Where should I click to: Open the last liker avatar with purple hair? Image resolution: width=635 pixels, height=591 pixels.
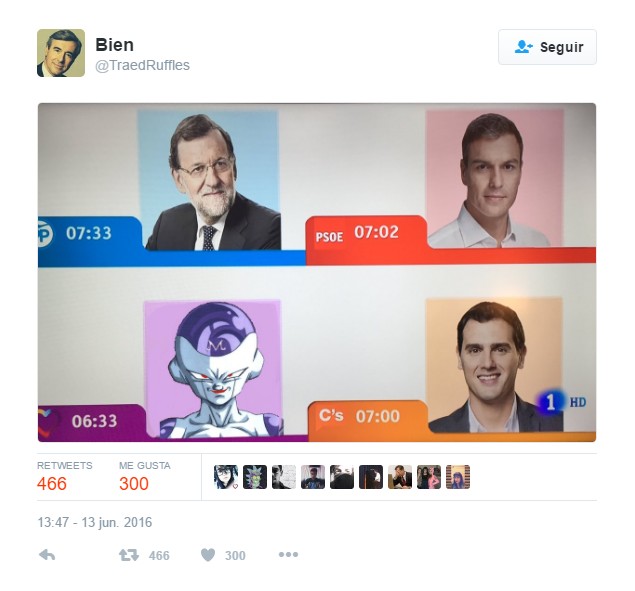(458, 477)
